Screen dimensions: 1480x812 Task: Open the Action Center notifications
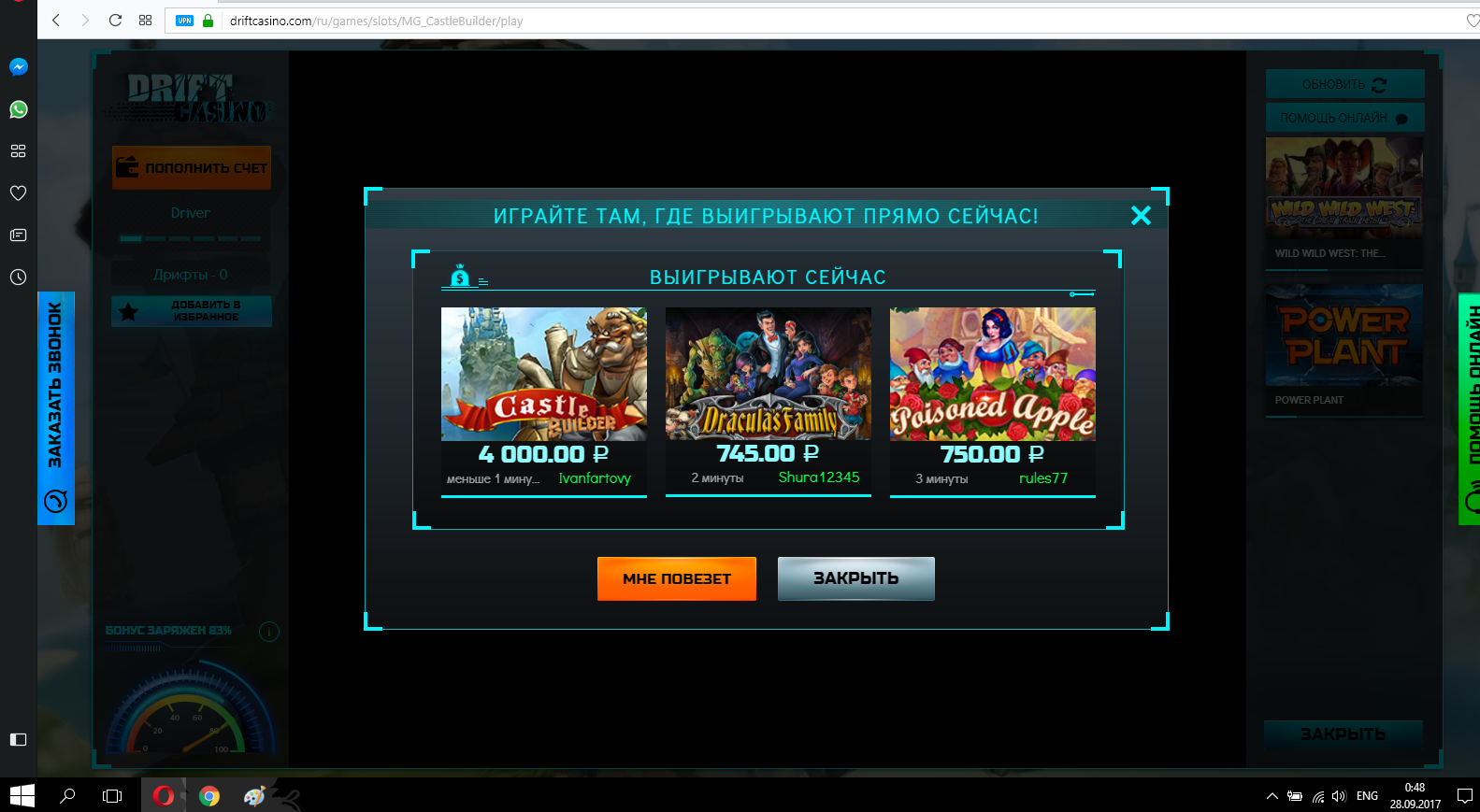(x=1464, y=796)
